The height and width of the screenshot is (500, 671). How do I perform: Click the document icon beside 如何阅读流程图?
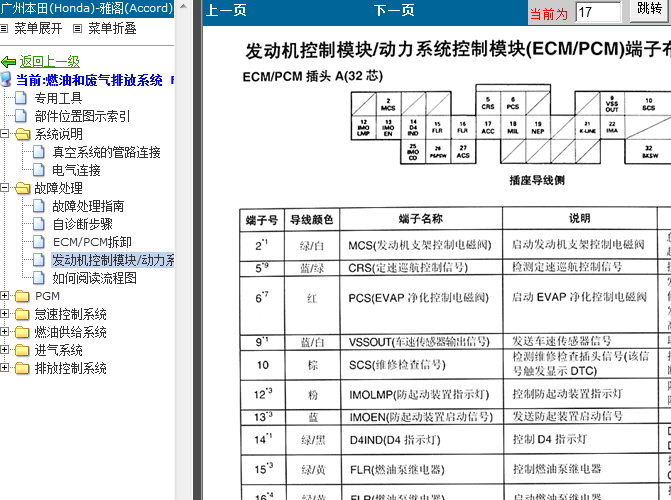click(39, 278)
